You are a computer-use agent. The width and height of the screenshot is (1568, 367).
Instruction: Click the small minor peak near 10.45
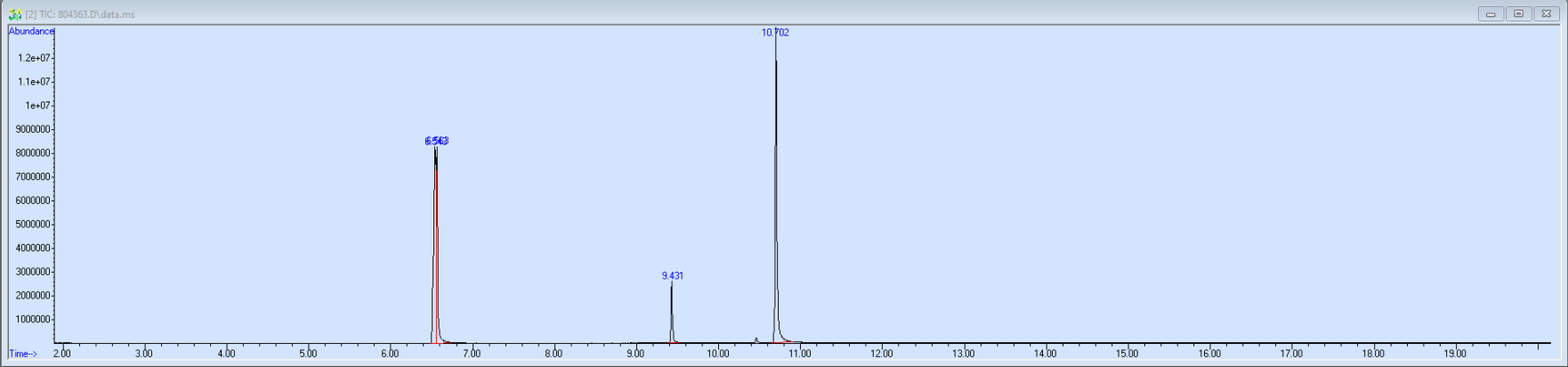pyautogui.click(x=756, y=339)
